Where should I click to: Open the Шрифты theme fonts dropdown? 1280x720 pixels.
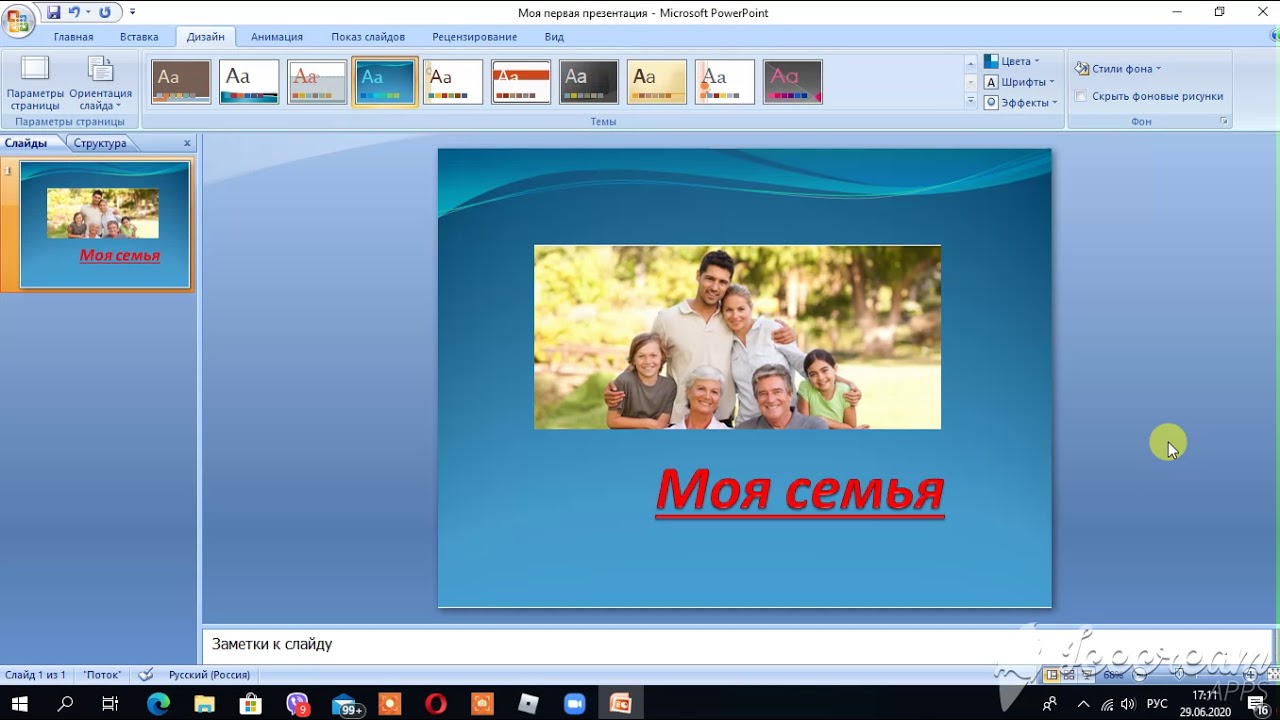tap(1019, 82)
